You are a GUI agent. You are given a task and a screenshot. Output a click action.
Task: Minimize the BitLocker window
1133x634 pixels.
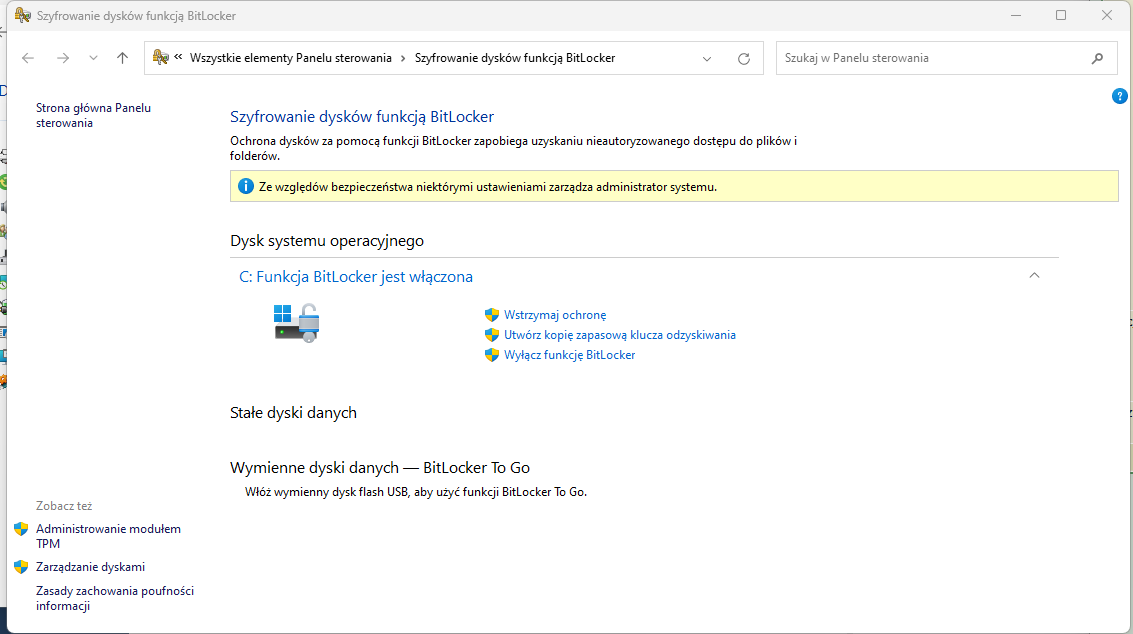click(x=1016, y=15)
